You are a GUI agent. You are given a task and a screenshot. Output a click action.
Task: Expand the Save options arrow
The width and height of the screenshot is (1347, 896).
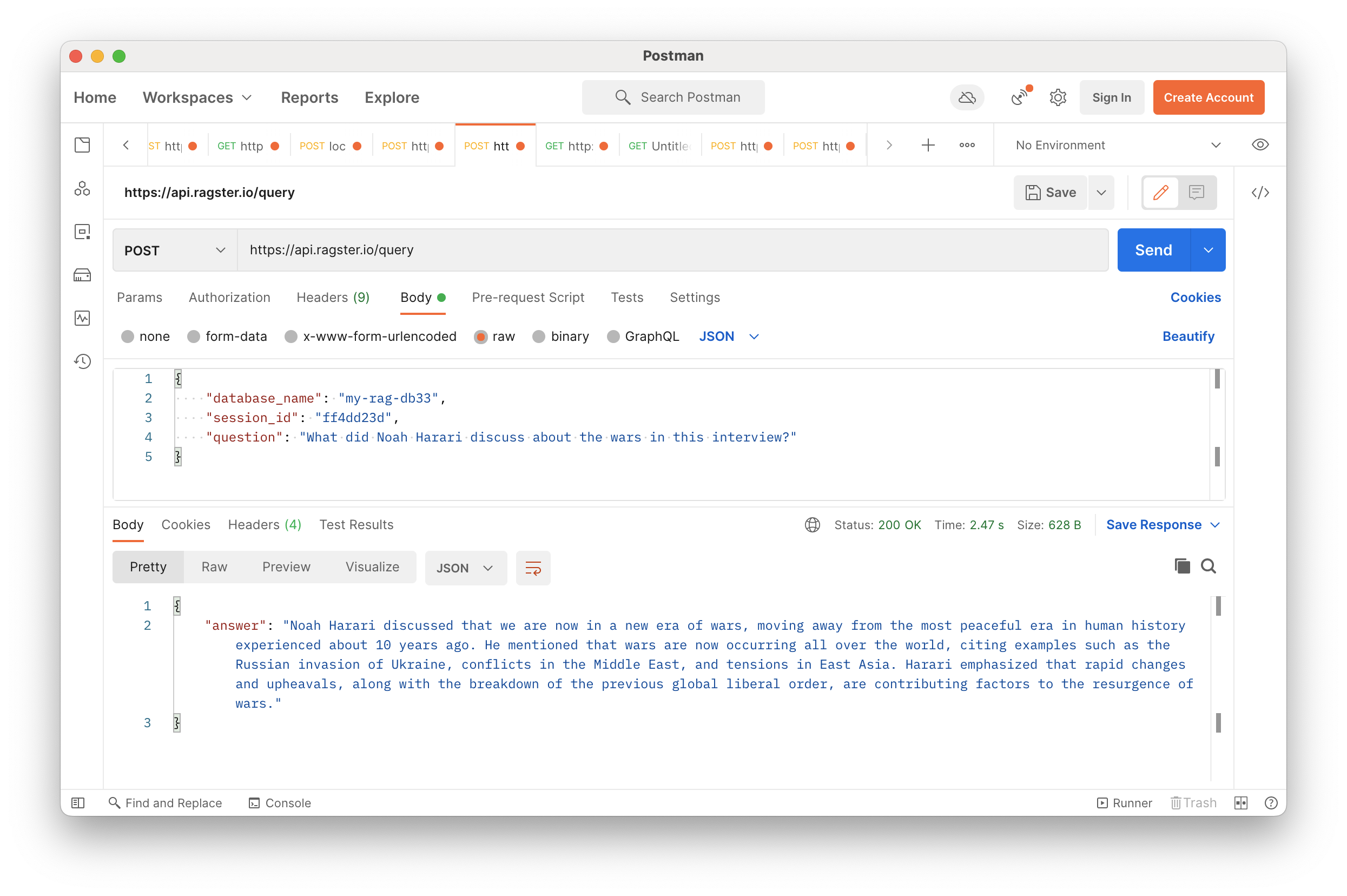coord(1101,193)
